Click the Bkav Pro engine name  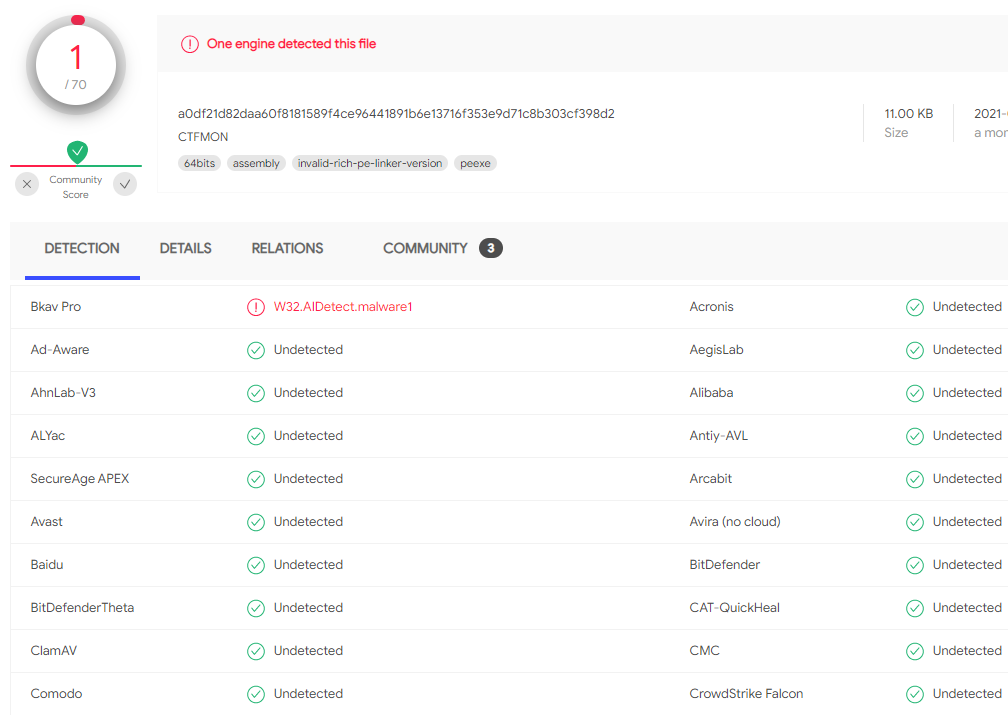click(x=56, y=307)
